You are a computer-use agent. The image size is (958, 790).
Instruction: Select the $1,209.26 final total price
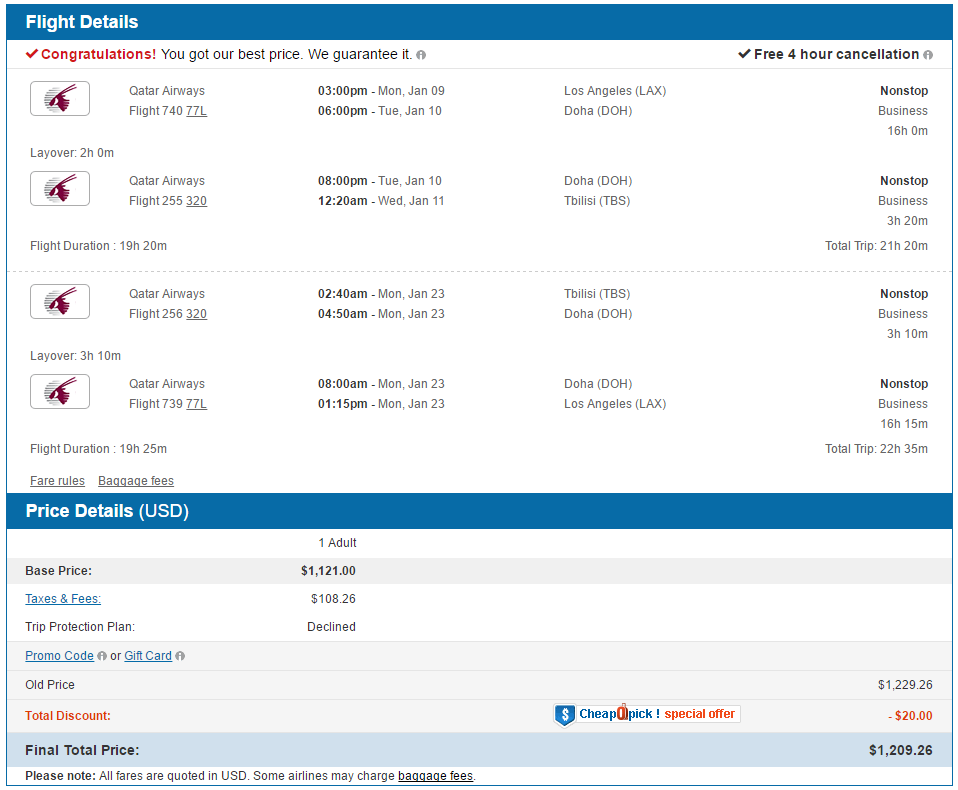901,750
